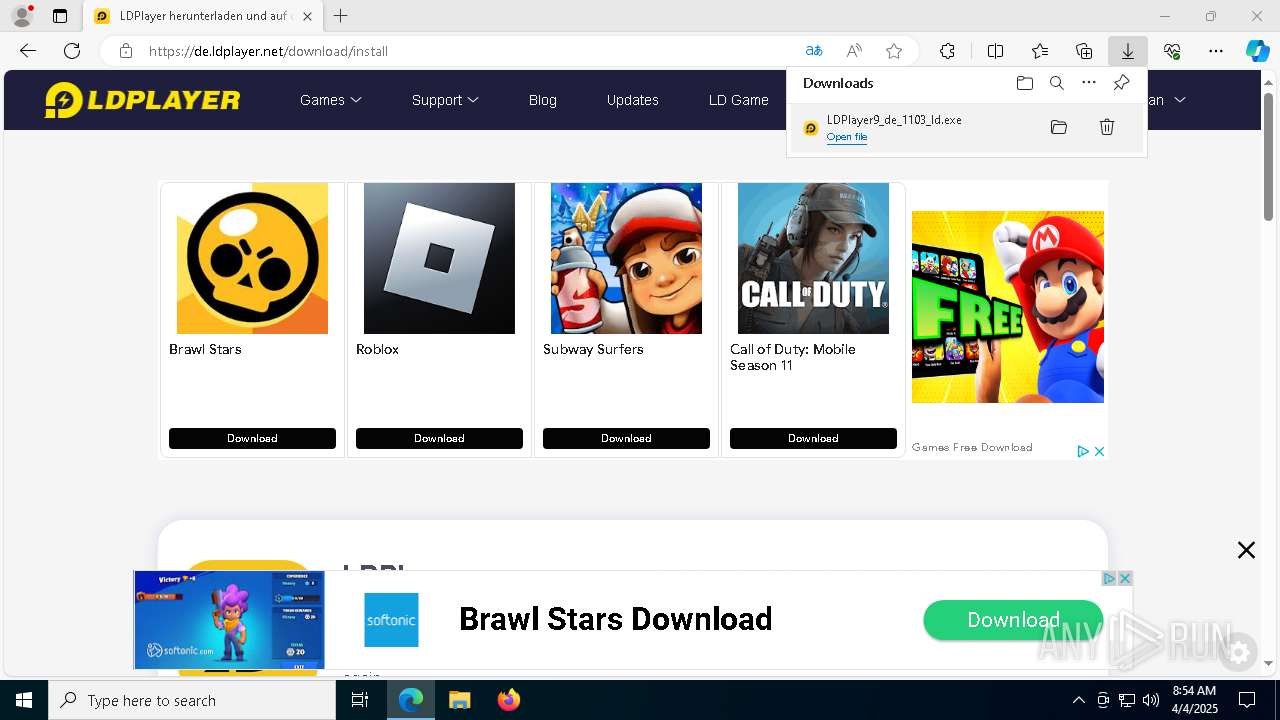
Task: Open the Updates menu item
Action: coord(633,100)
